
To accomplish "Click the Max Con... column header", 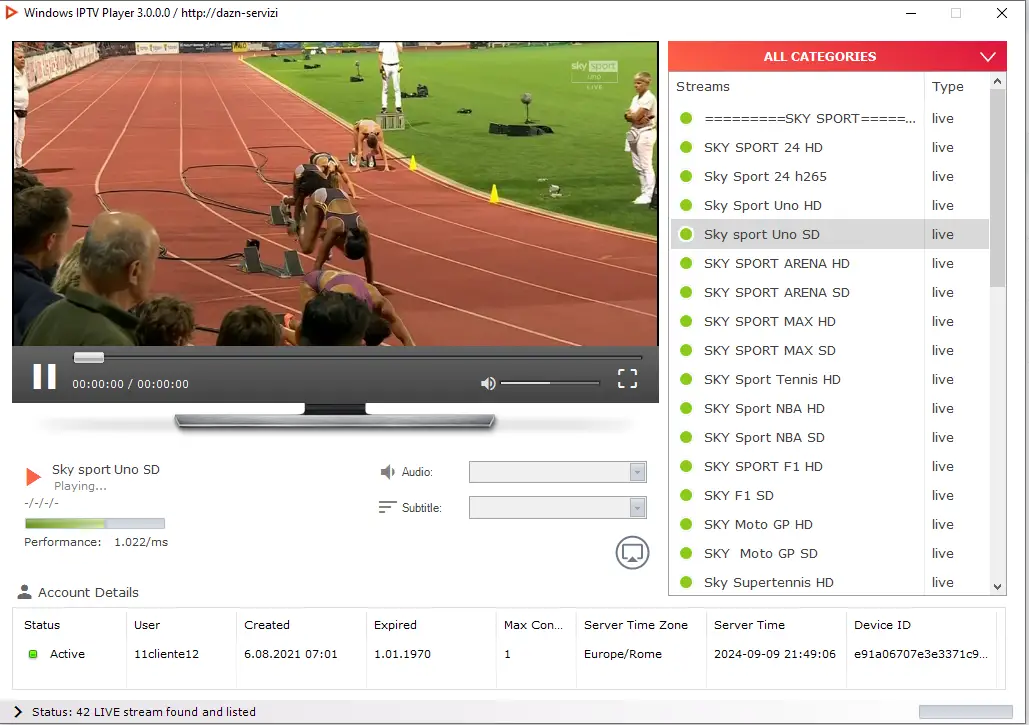I will coord(533,625).
